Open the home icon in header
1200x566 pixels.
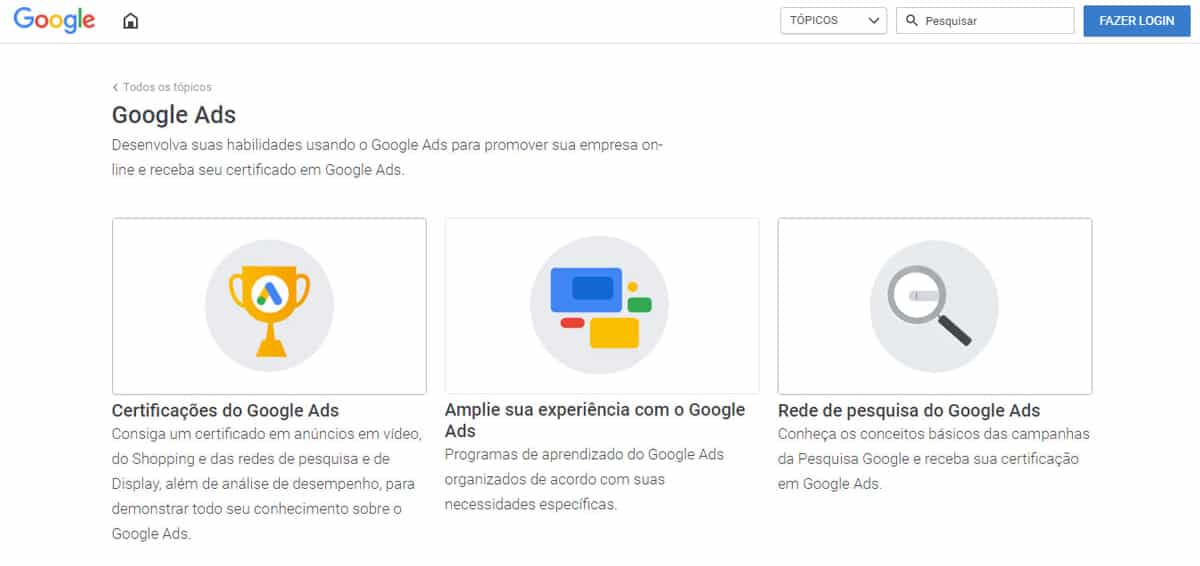pos(130,21)
